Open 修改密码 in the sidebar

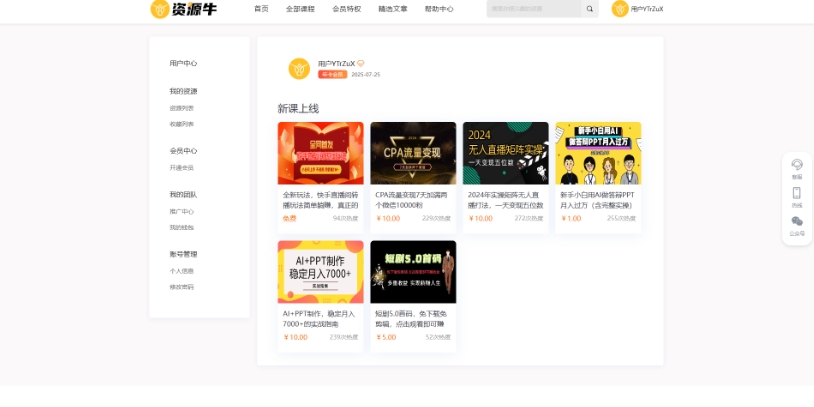click(x=182, y=287)
